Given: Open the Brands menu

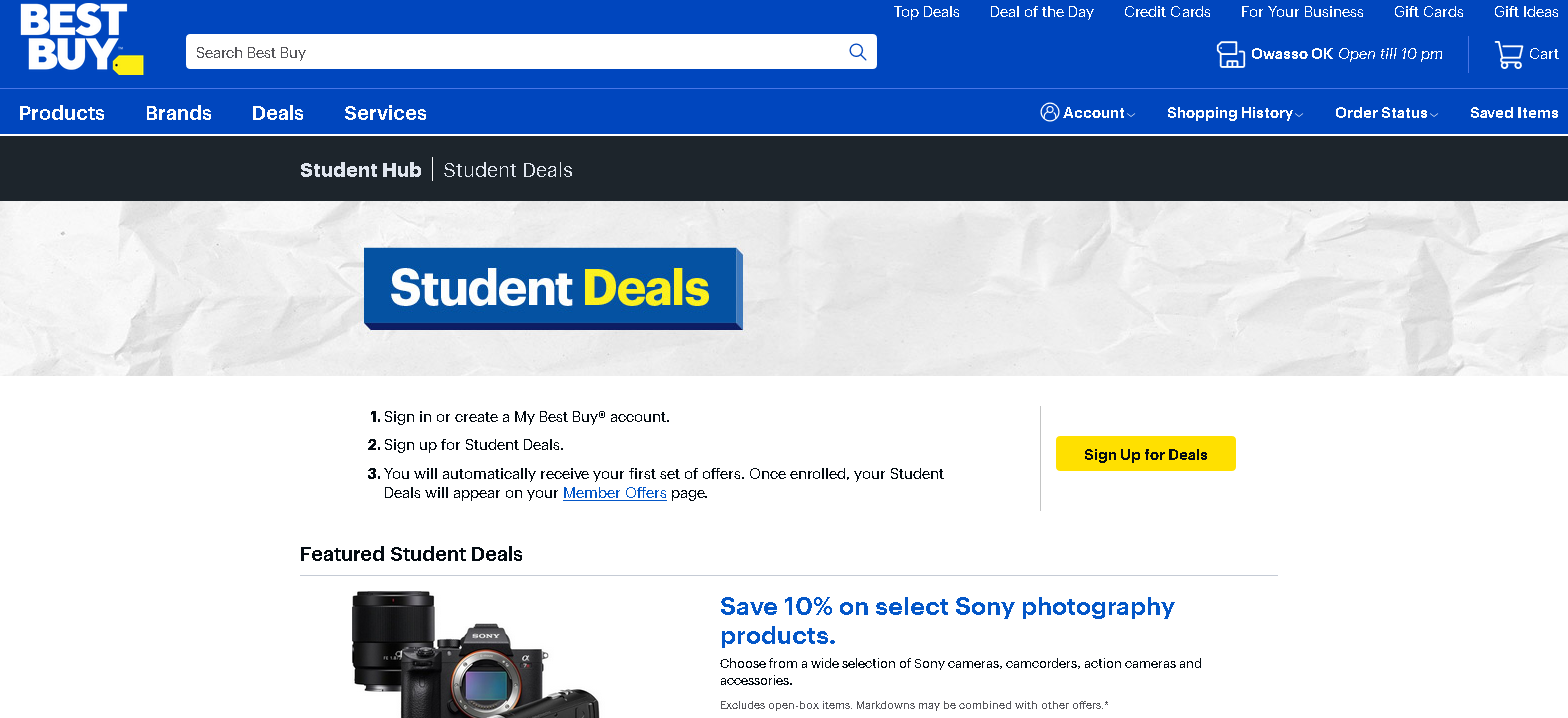Looking at the screenshot, I should tap(179, 113).
